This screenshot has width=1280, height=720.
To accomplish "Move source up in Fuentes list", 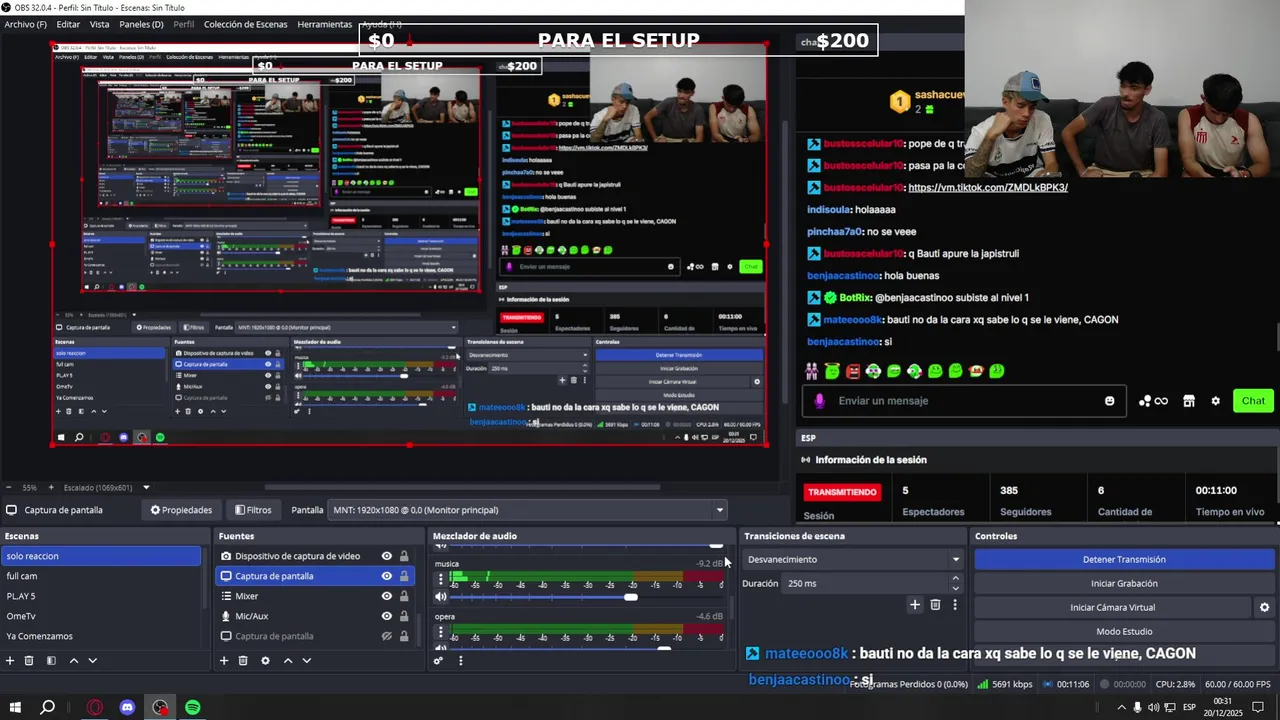I will [x=288, y=660].
